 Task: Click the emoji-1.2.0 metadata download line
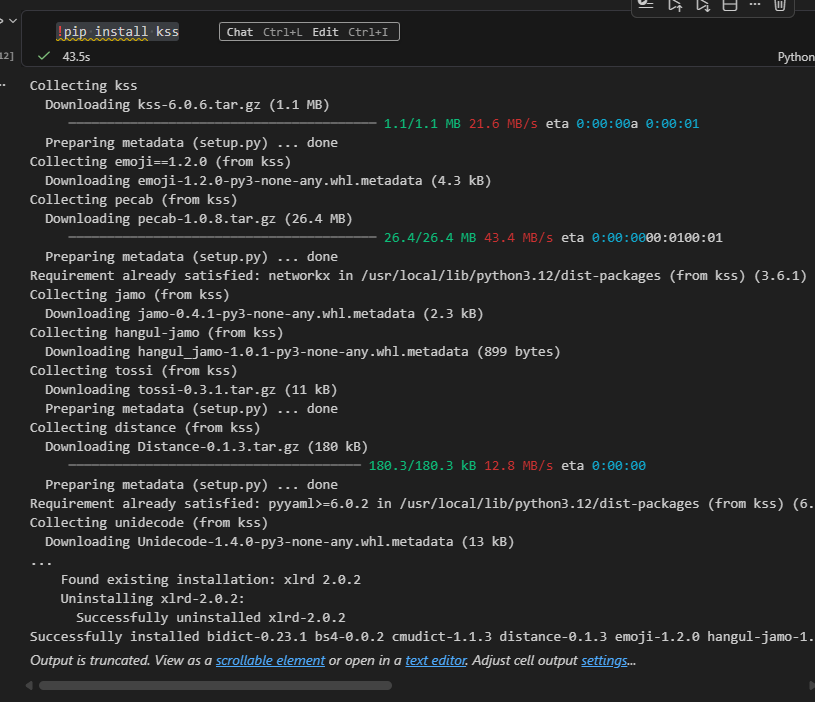(x=268, y=181)
